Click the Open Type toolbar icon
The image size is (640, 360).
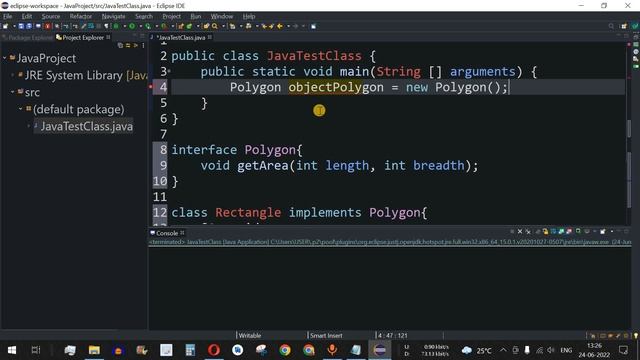207,26
